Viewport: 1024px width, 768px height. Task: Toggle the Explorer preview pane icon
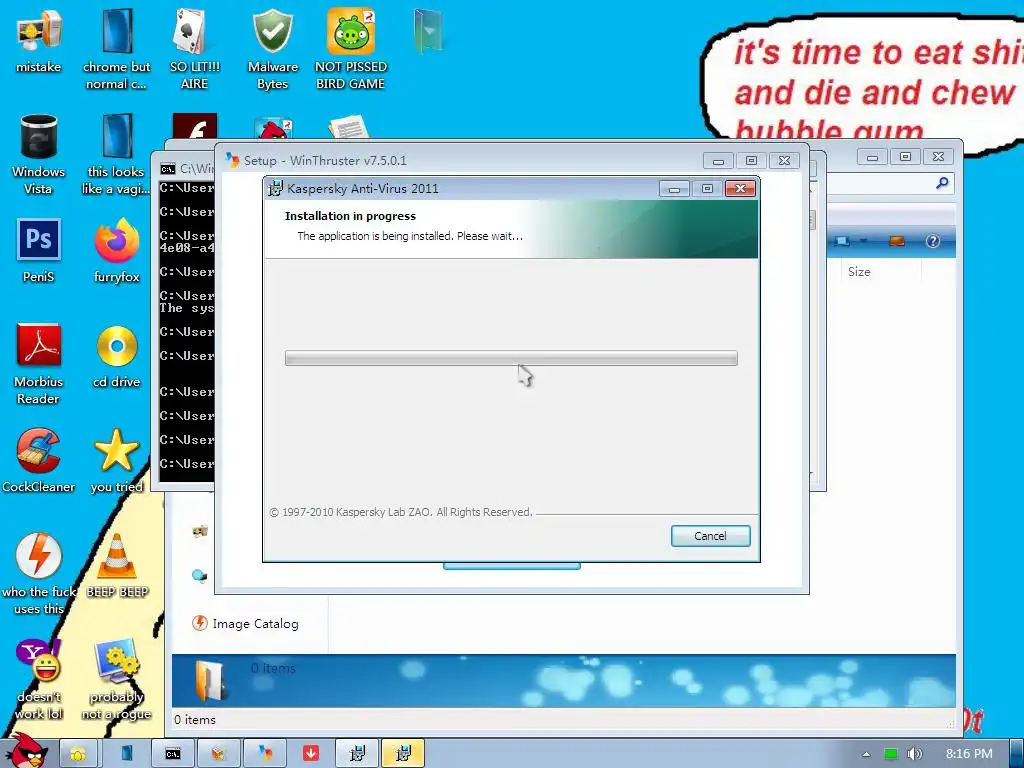tap(897, 241)
